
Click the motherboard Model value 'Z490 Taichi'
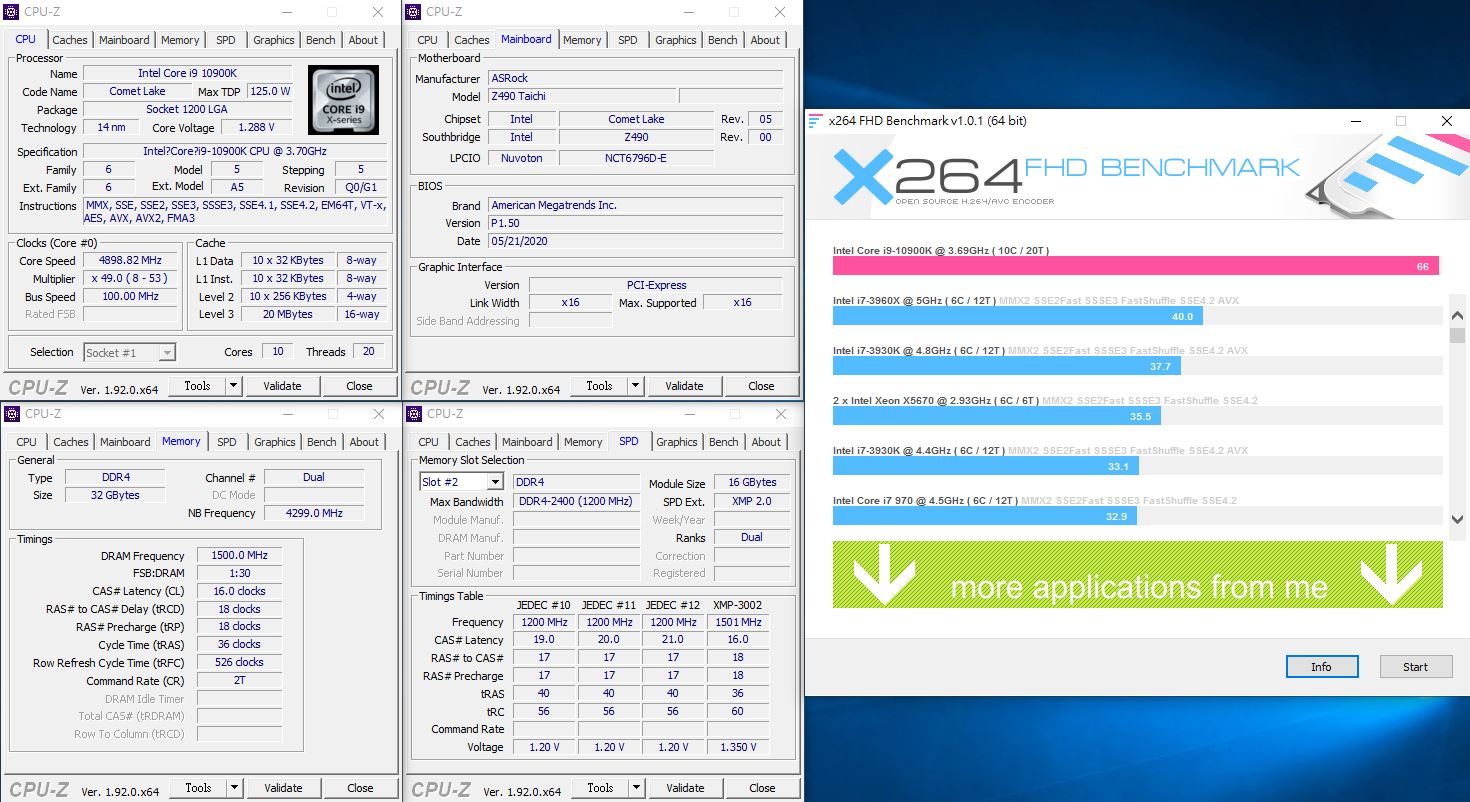[581, 97]
